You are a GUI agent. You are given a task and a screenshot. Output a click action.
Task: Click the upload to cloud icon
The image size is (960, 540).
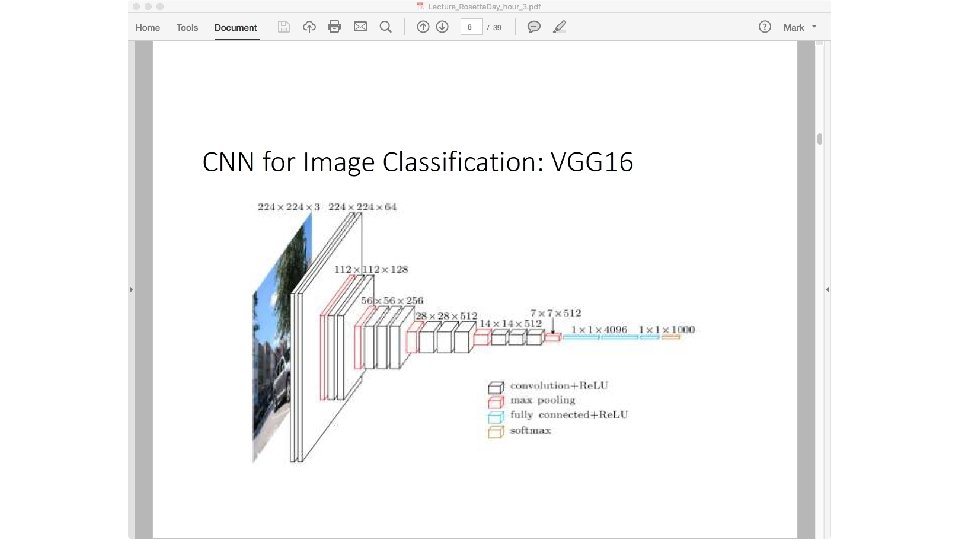pyautogui.click(x=309, y=27)
